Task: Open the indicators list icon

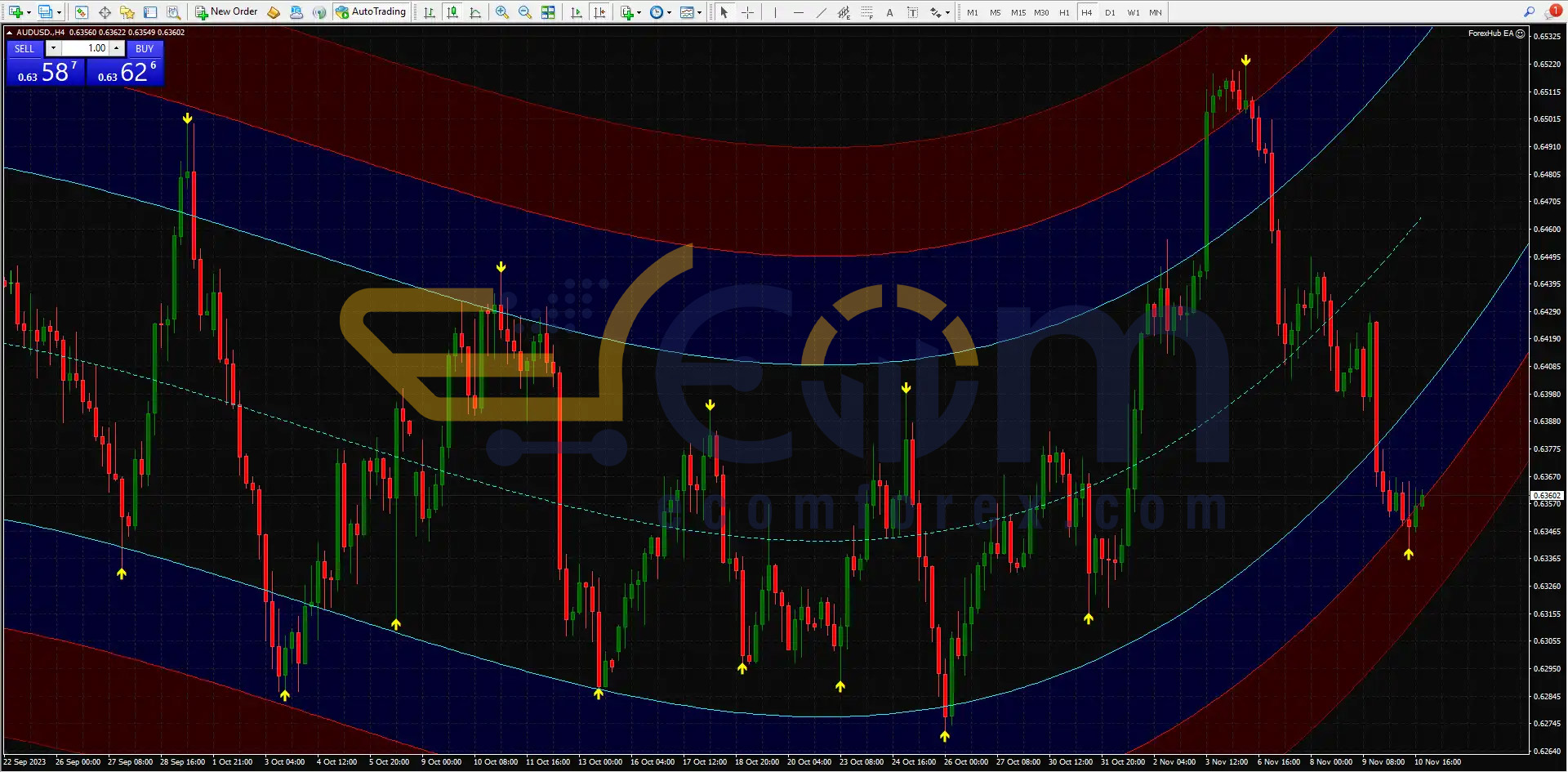Action: [626, 12]
